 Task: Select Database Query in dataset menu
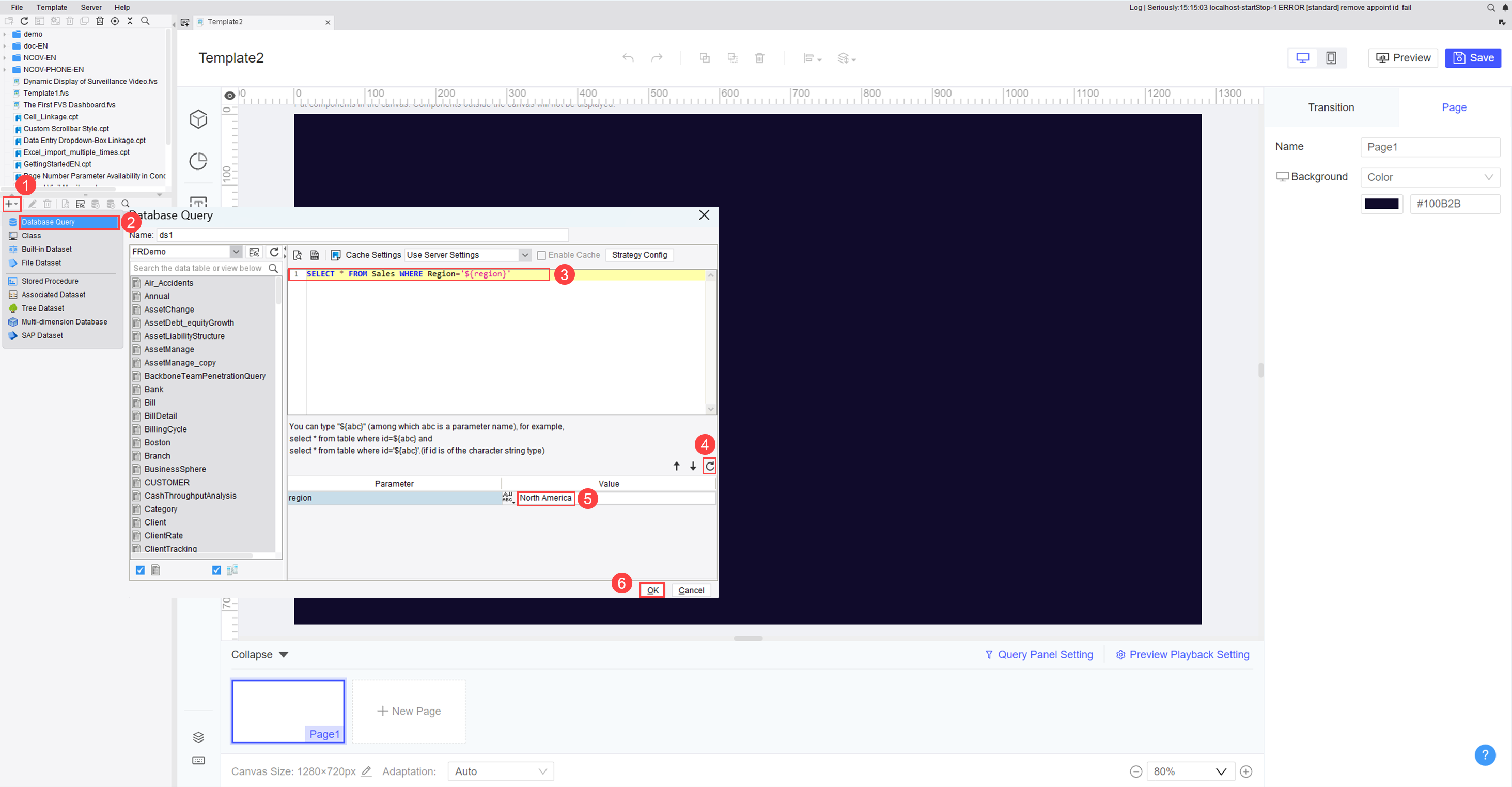point(69,222)
